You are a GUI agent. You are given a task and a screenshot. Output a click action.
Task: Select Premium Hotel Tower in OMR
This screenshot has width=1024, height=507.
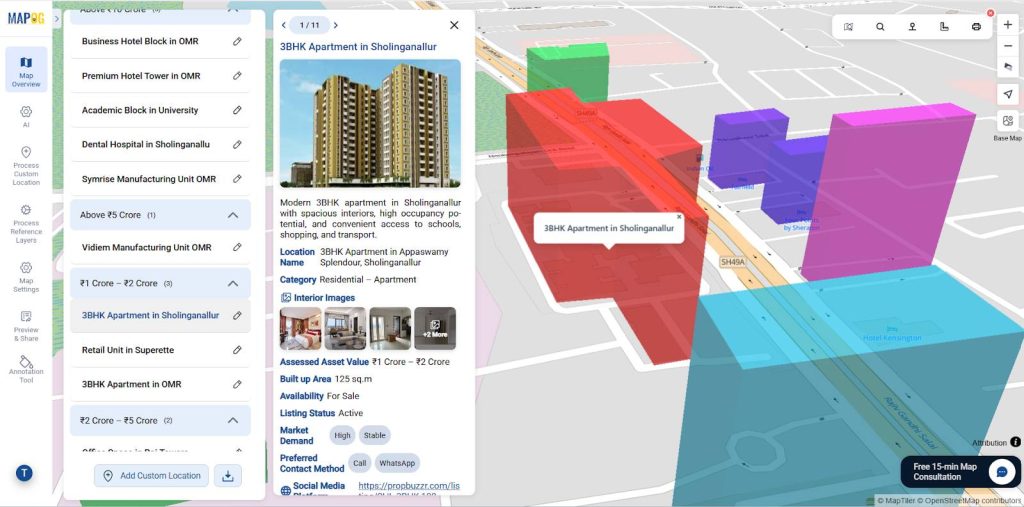click(x=141, y=76)
